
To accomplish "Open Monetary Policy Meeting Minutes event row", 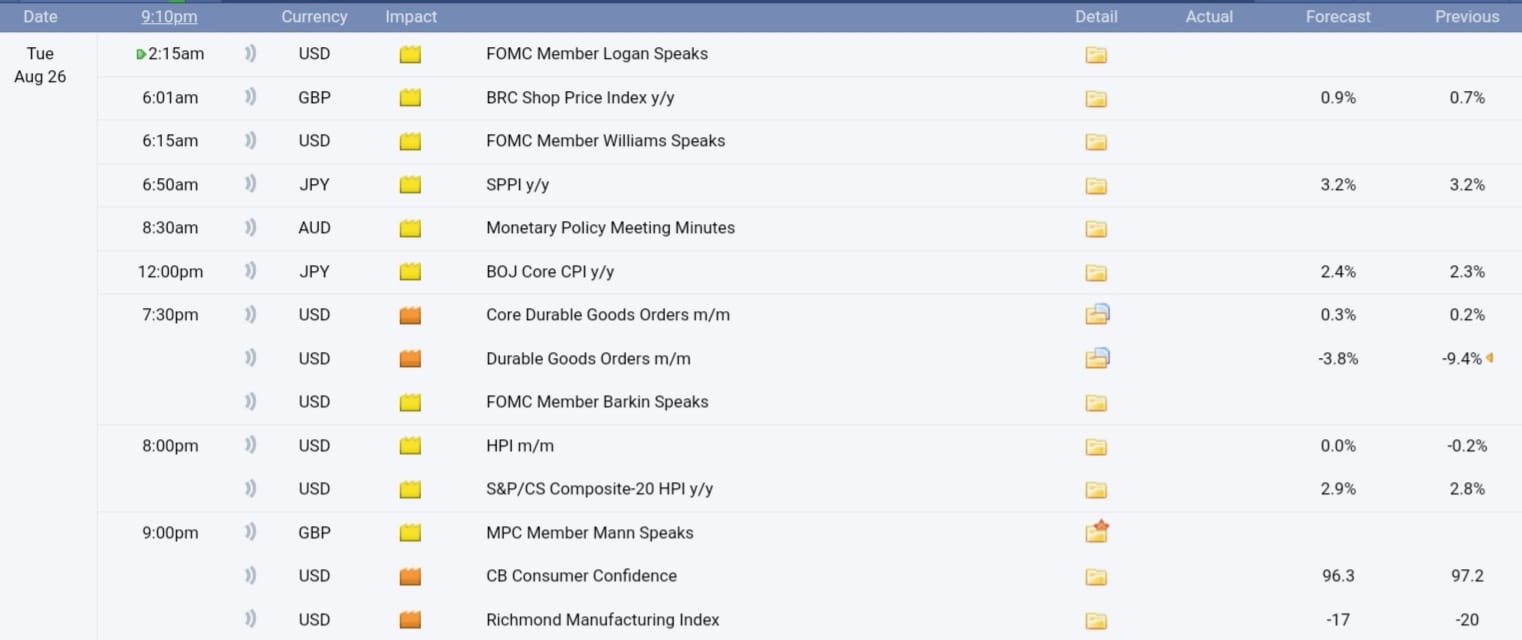I will click(x=809, y=228).
